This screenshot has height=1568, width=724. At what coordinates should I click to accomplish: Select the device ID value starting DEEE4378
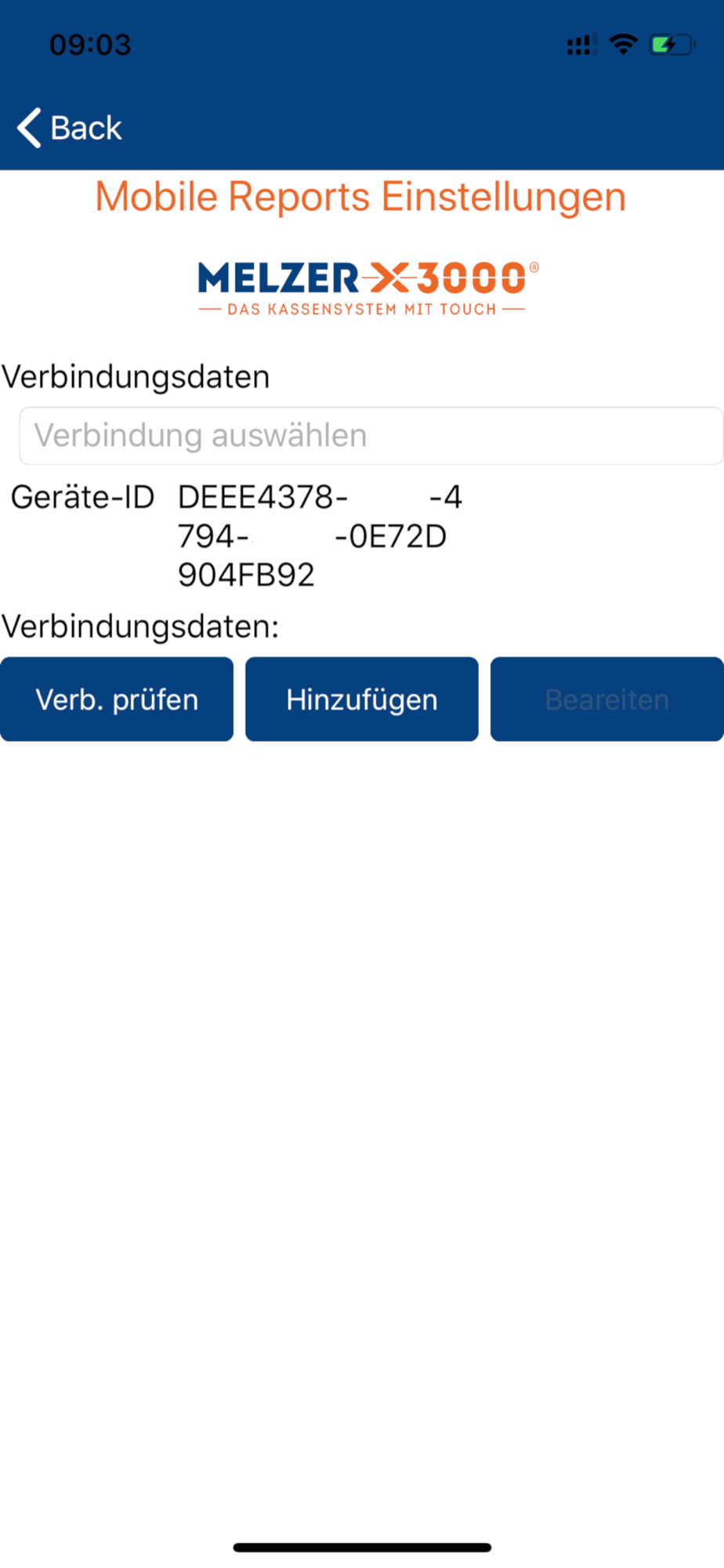[x=320, y=536]
